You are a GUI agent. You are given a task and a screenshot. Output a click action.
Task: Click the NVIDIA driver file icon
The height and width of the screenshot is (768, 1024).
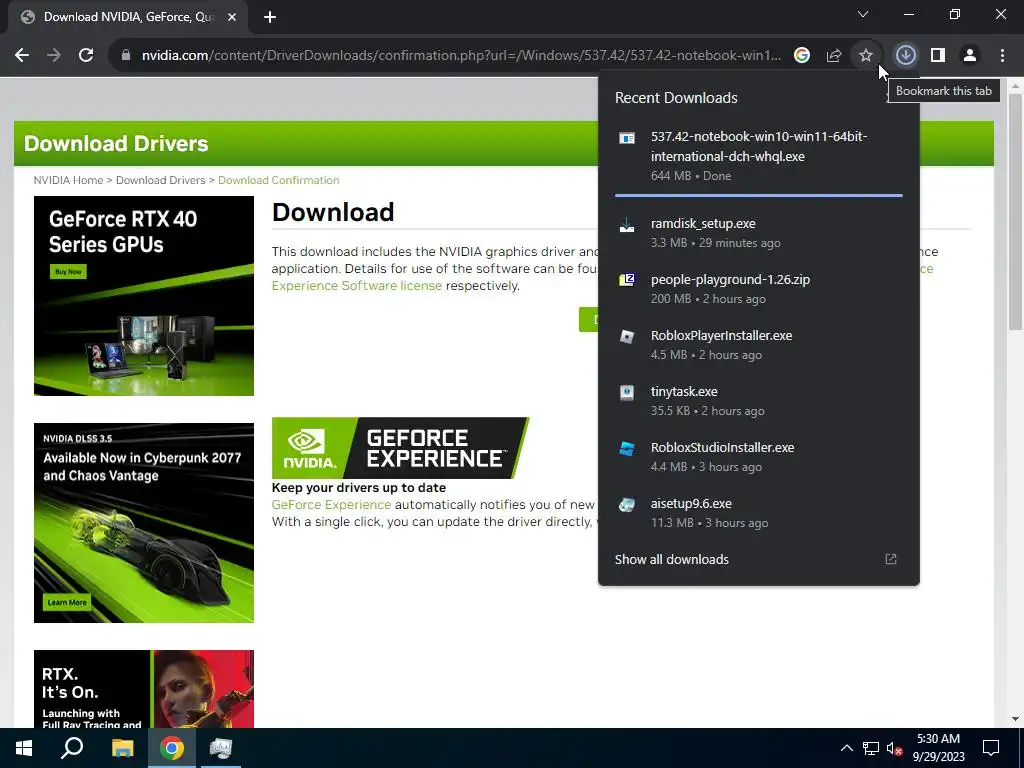coord(627,138)
